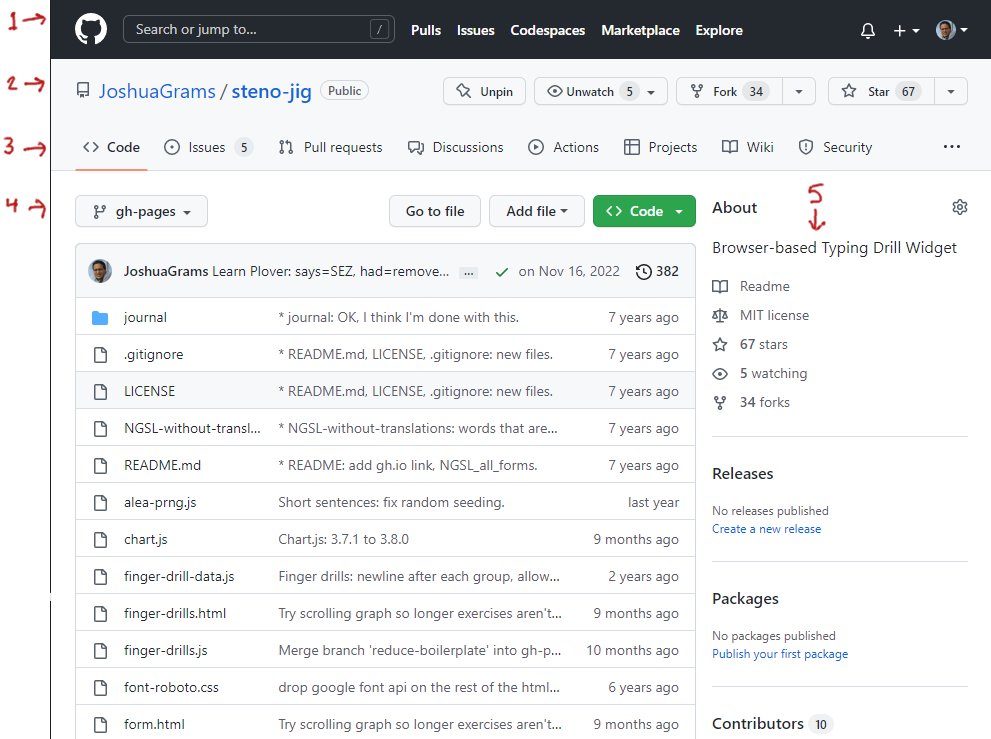This screenshot has height=739, width=991.
Task: Open the gh-pages branch selector
Action: click(141, 211)
